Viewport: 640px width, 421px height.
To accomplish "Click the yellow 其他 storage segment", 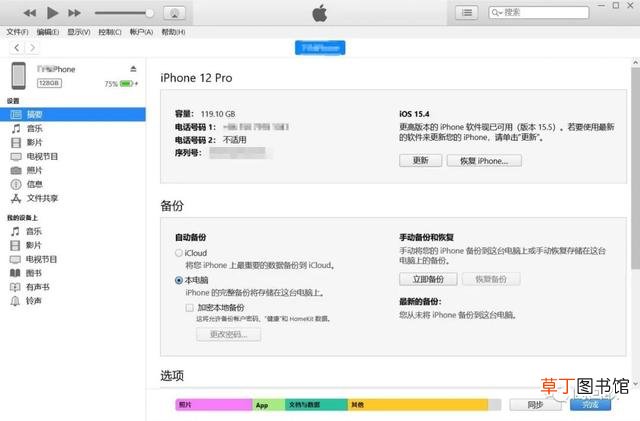I will (x=418, y=405).
